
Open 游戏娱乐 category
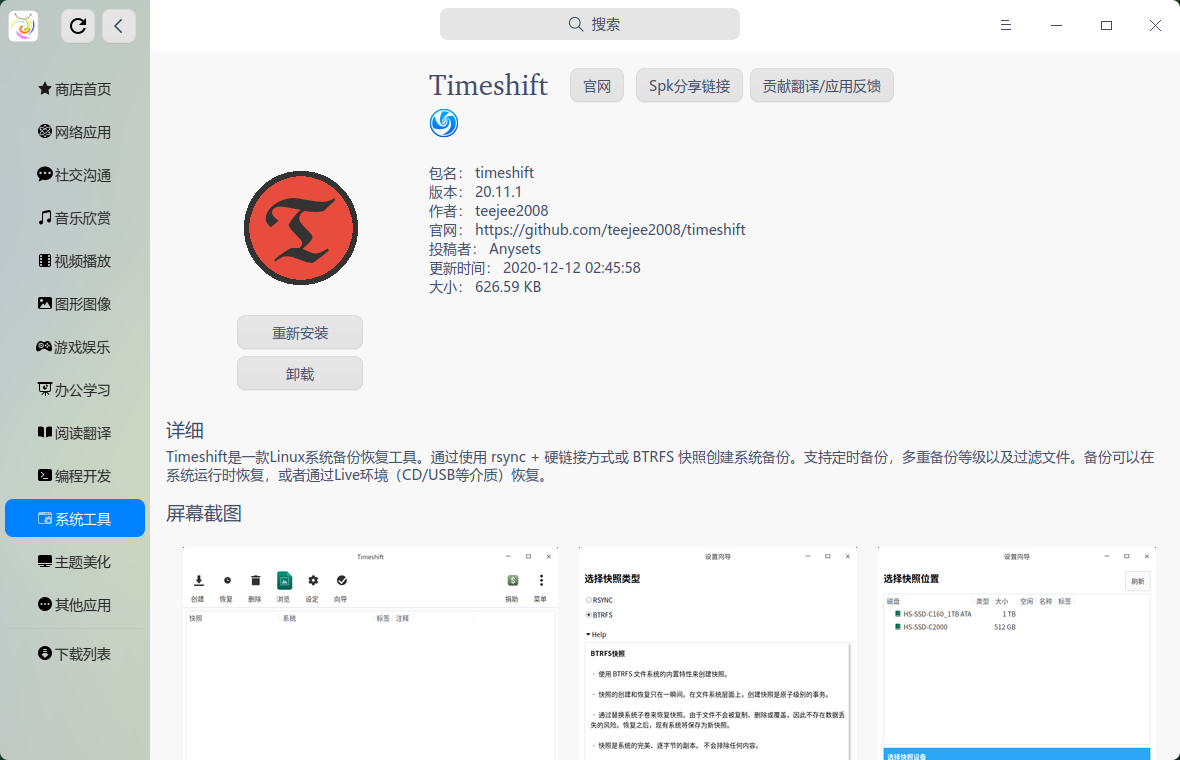75,346
